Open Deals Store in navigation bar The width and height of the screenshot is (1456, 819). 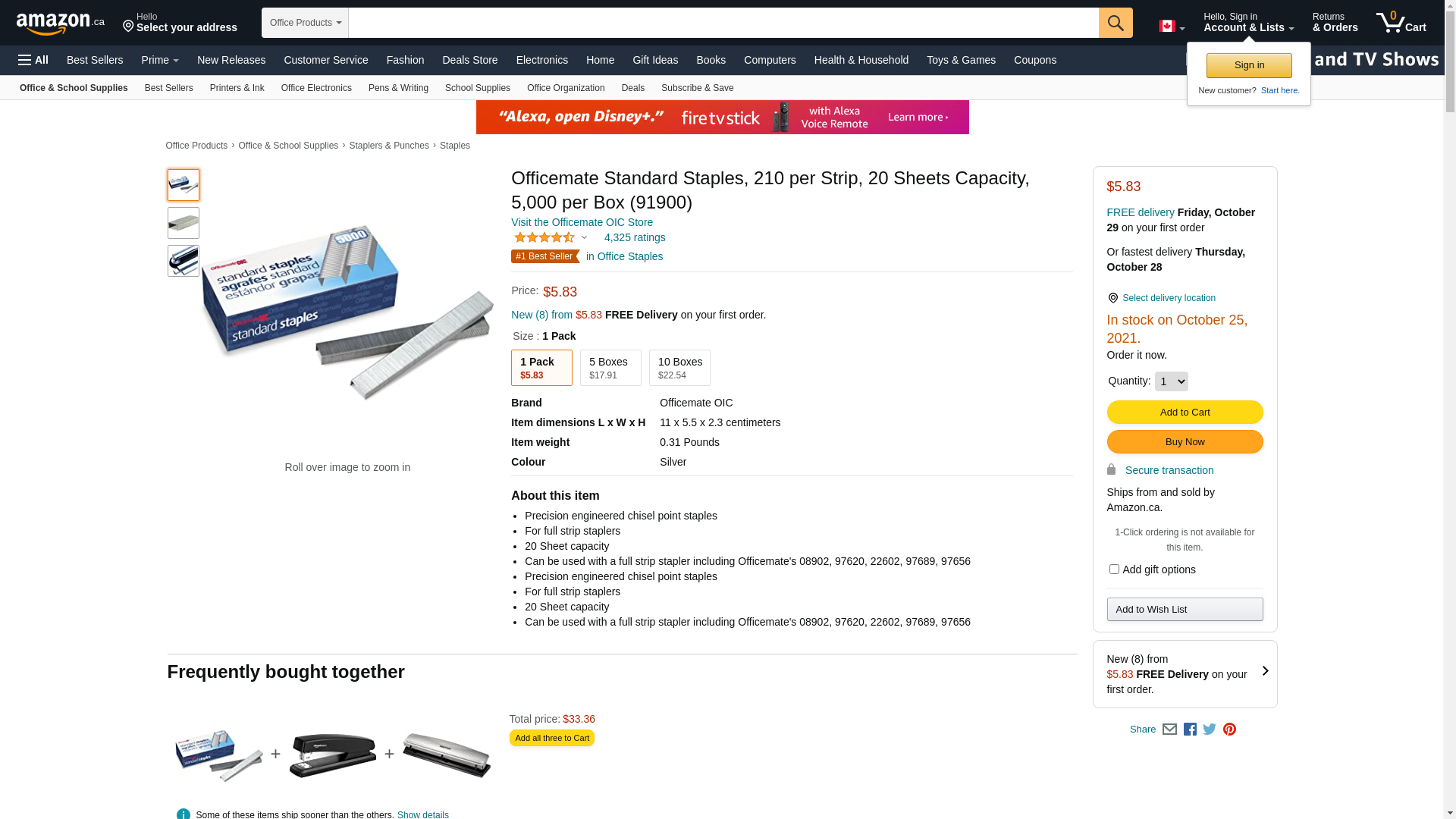pyautogui.click(x=469, y=60)
